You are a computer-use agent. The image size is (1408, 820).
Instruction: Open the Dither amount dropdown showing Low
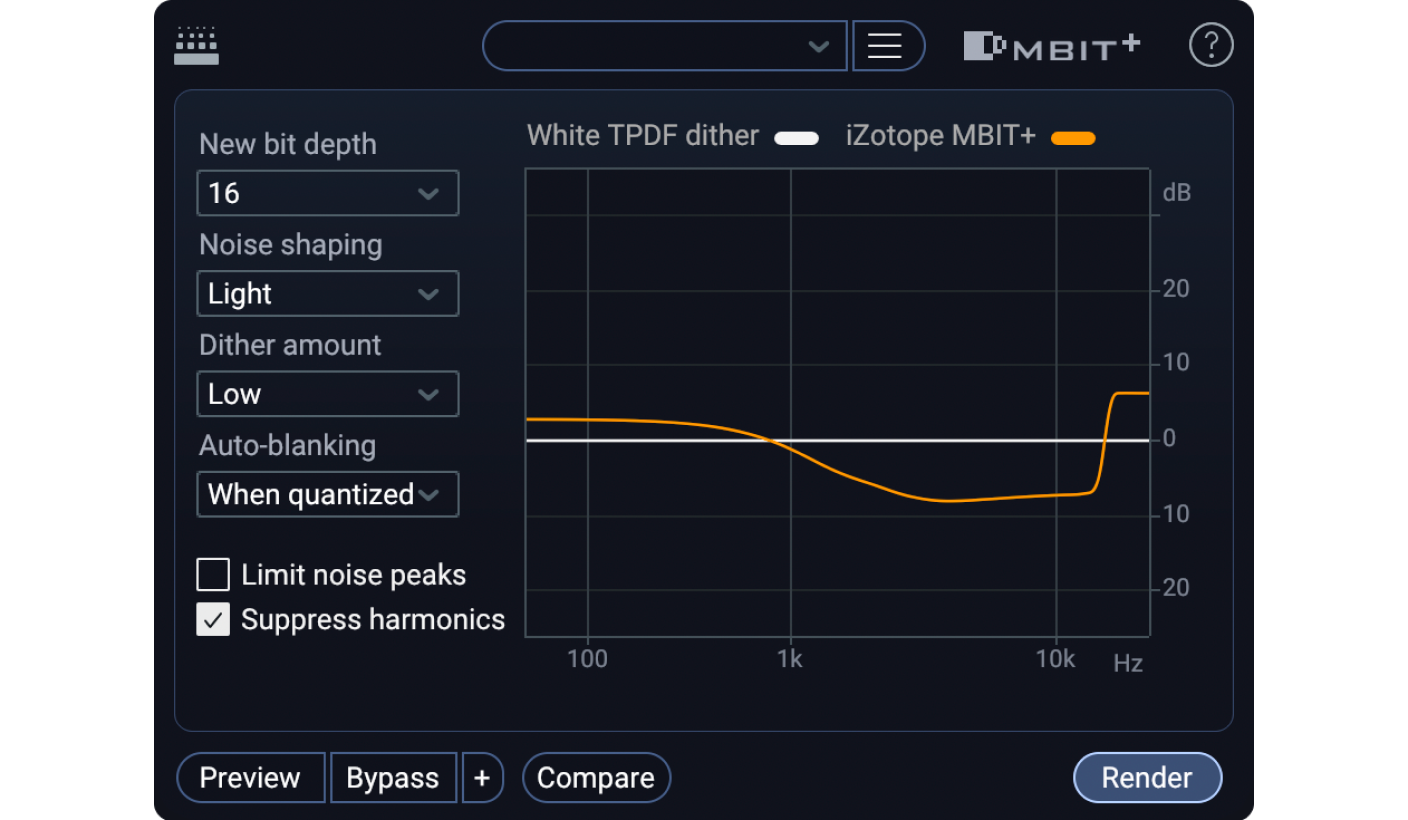pyautogui.click(x=327, y=393)
